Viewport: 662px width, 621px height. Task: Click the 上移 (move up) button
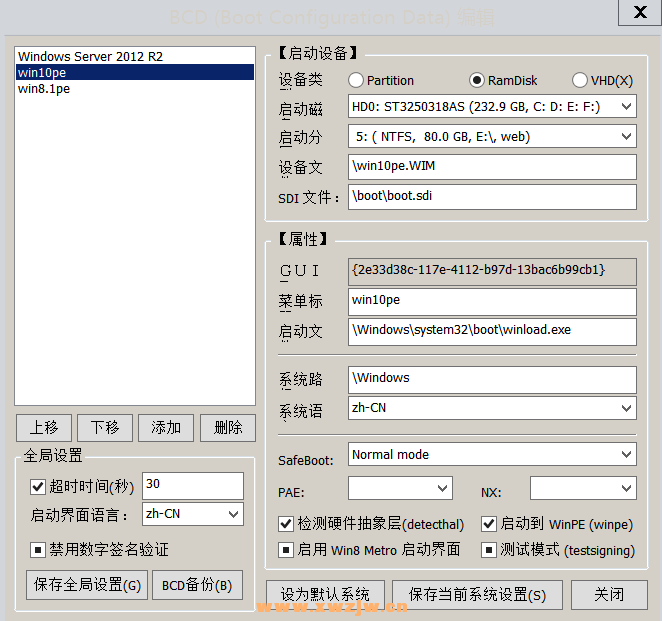pos(44,428)
